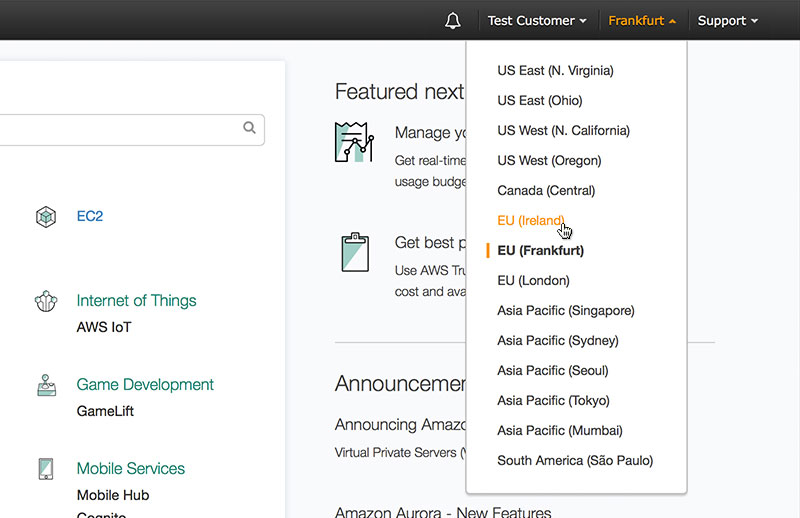Open the 'Manage yo…' featured step
This screenshot has width=800, height=518.
(x=430, y=133)
